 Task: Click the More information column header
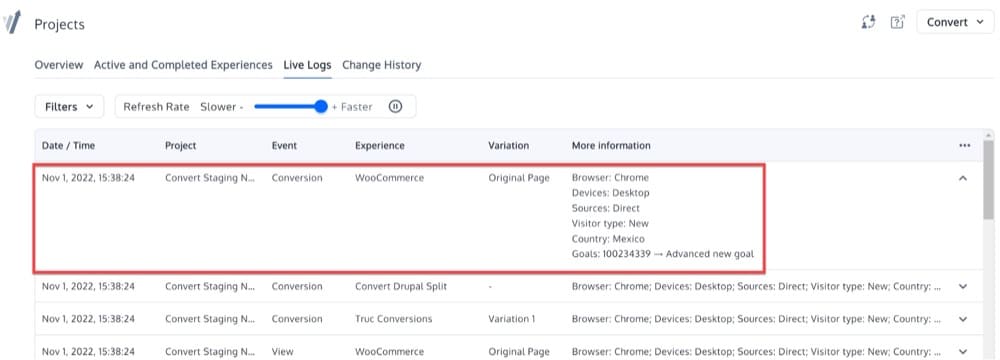[611, 146]
